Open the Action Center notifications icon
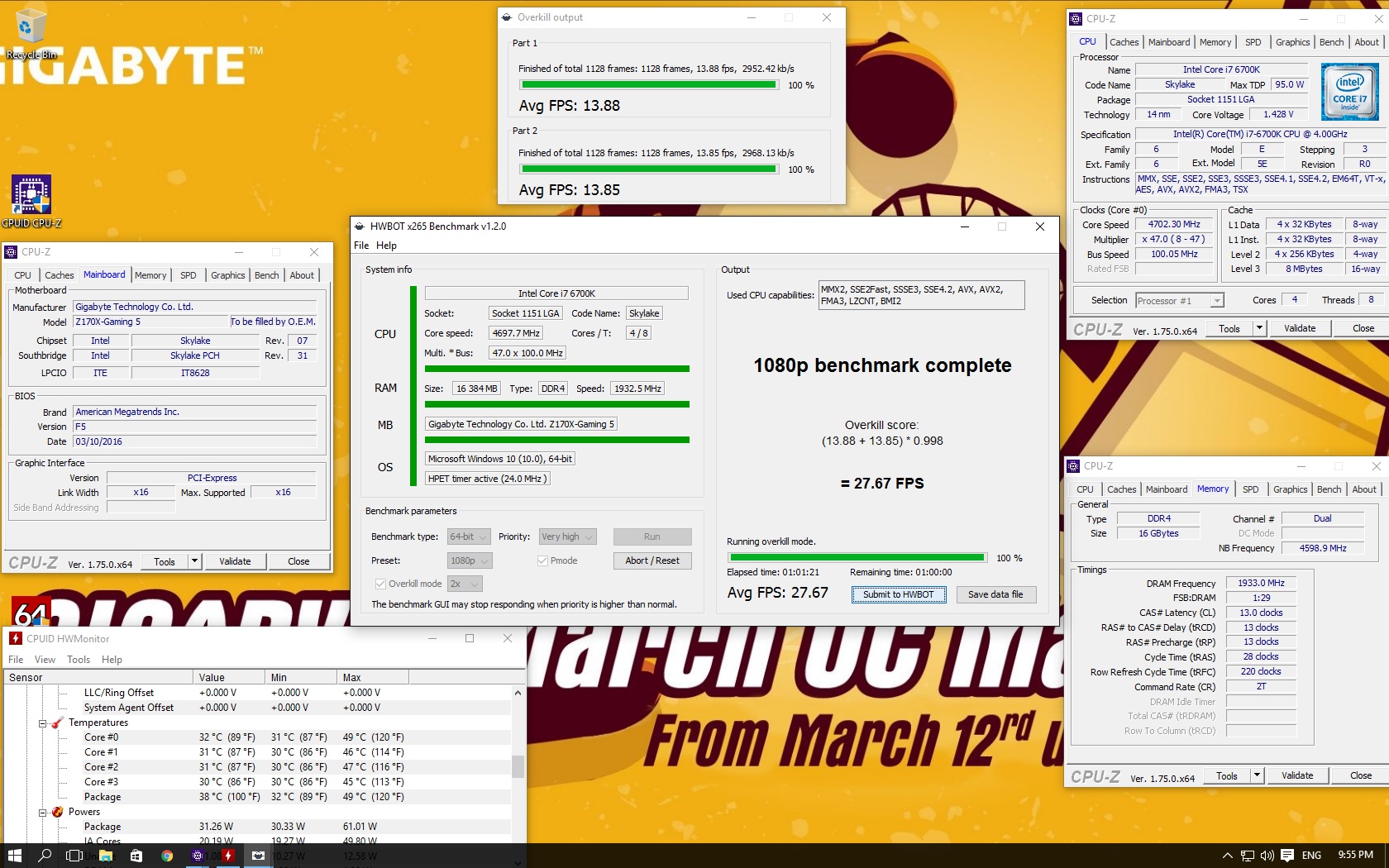The width and height of the screenshot is (1389, 868). click(x=1287, y=856)
